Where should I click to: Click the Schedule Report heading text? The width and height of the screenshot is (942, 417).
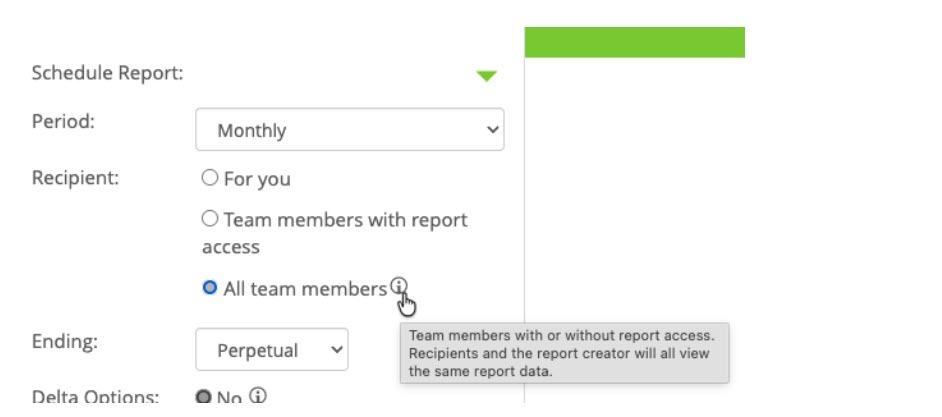[x=107, y=73]
